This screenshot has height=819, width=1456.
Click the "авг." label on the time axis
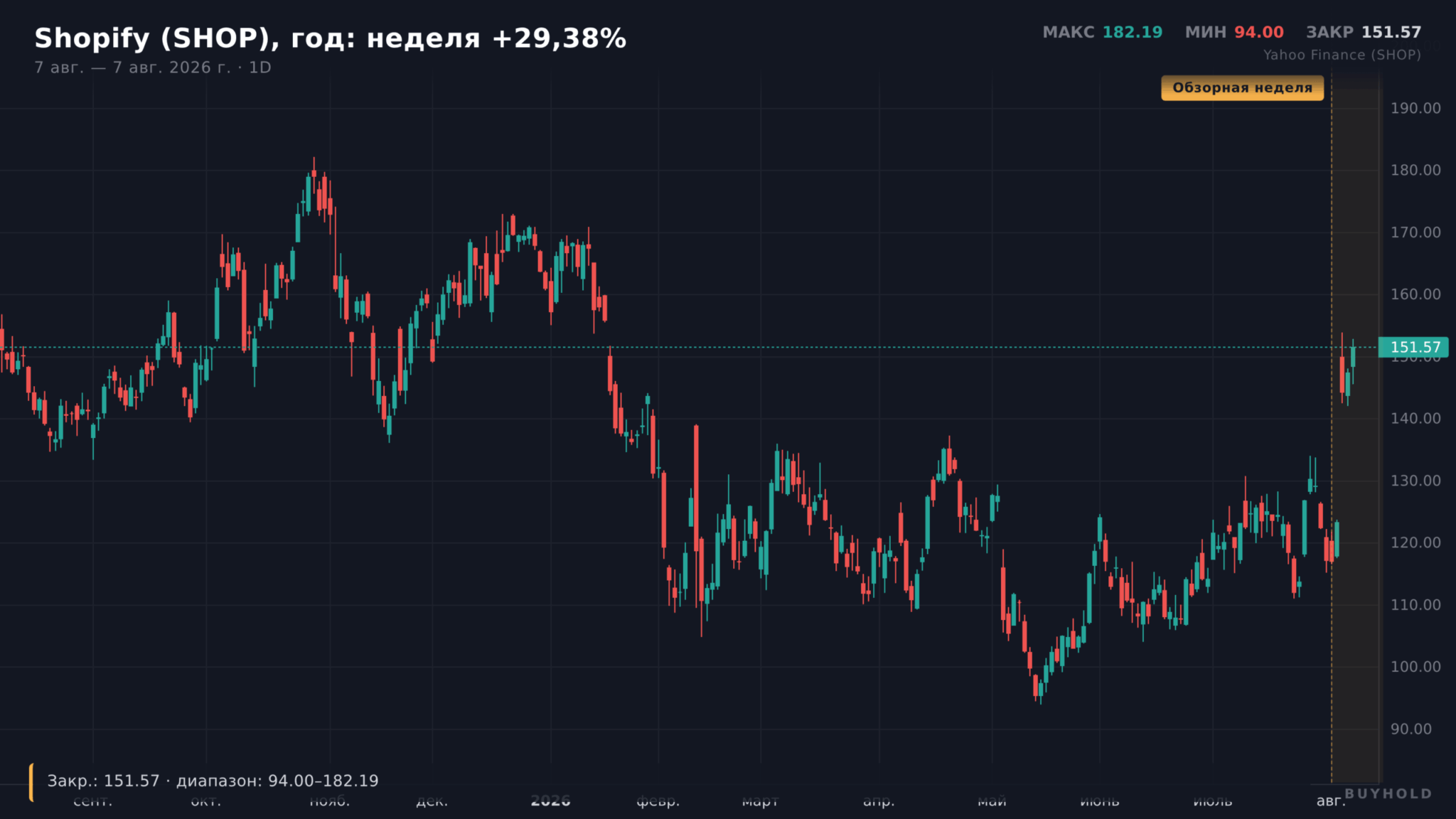point(1331,801)
